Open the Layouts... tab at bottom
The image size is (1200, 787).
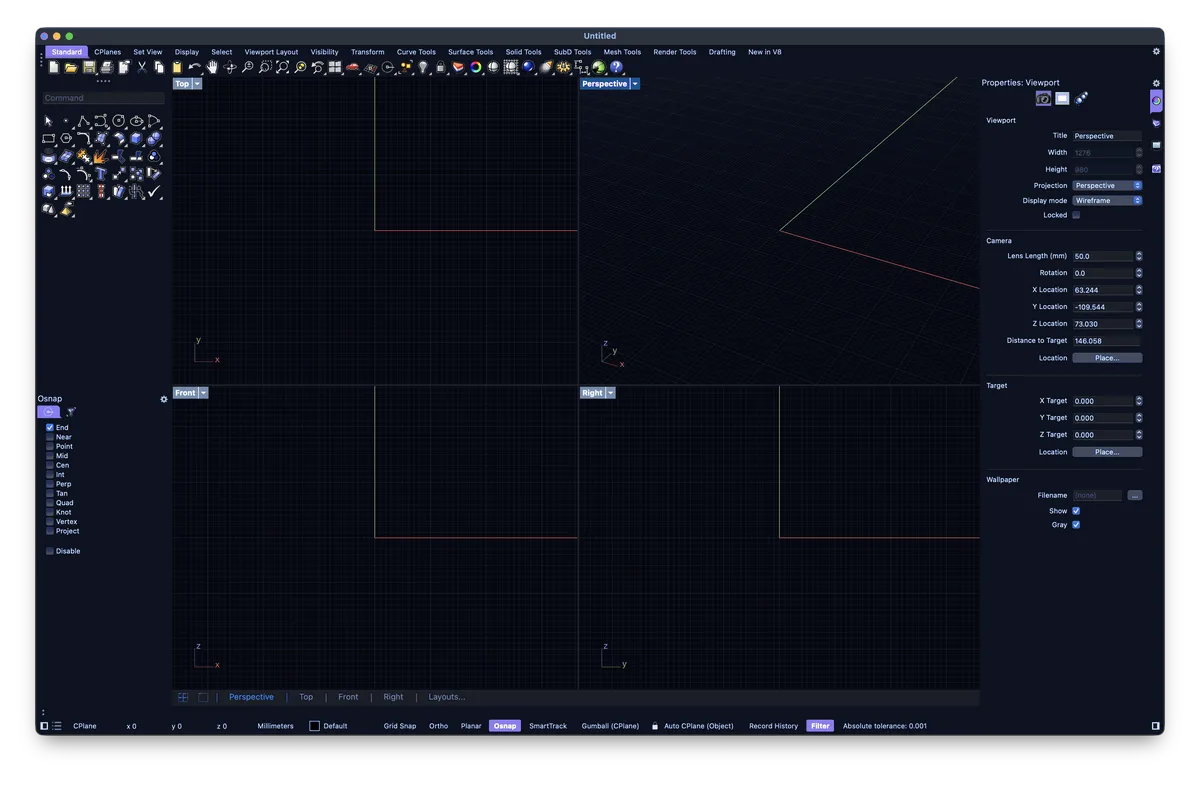pyautogui.click(x=447, y=697)
